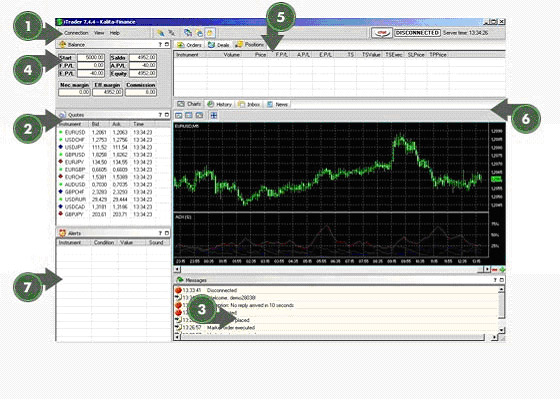Click the chart scrollbar right arrow

click(x=486, y=269)
